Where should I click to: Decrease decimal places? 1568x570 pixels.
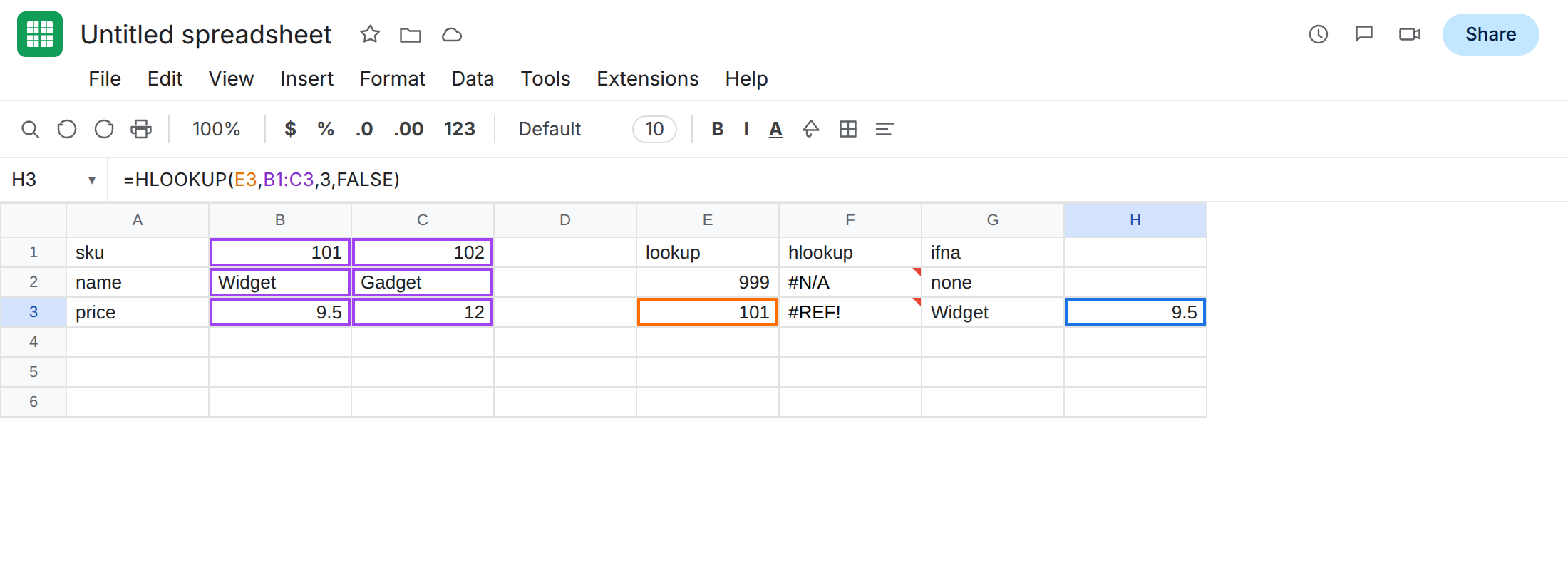coord(364,129)
